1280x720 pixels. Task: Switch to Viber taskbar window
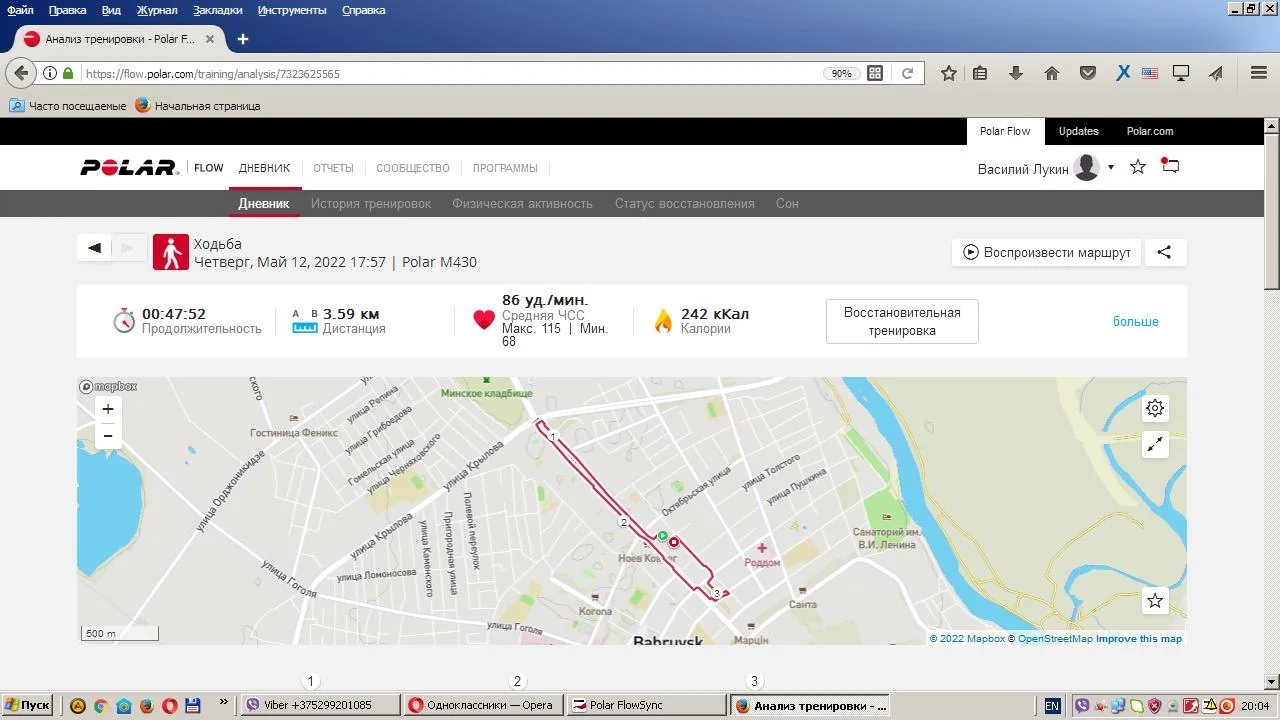320,705
